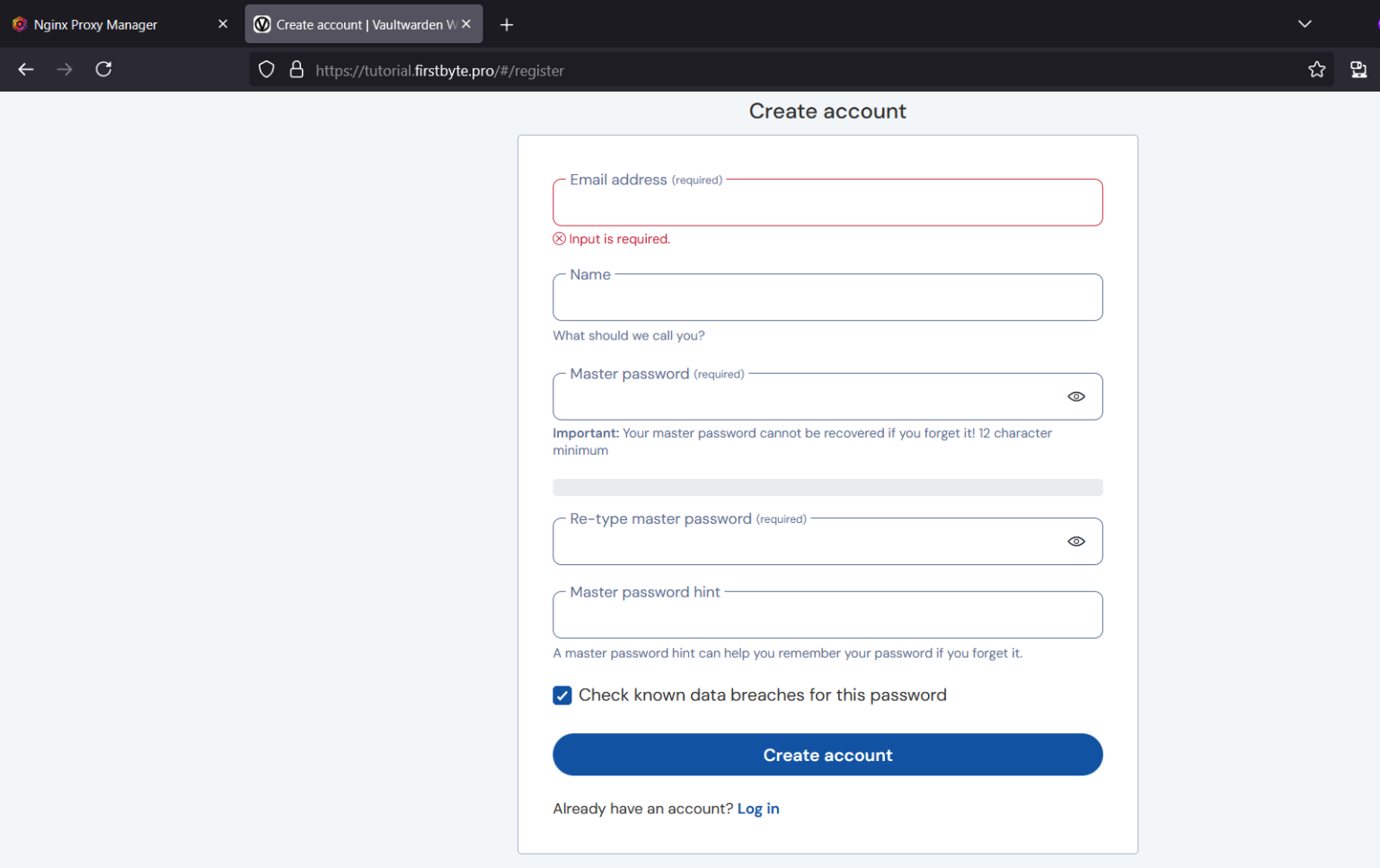Click the forward navigation arrow
The width and height of the screenshot is (1380, 868).
64,69
